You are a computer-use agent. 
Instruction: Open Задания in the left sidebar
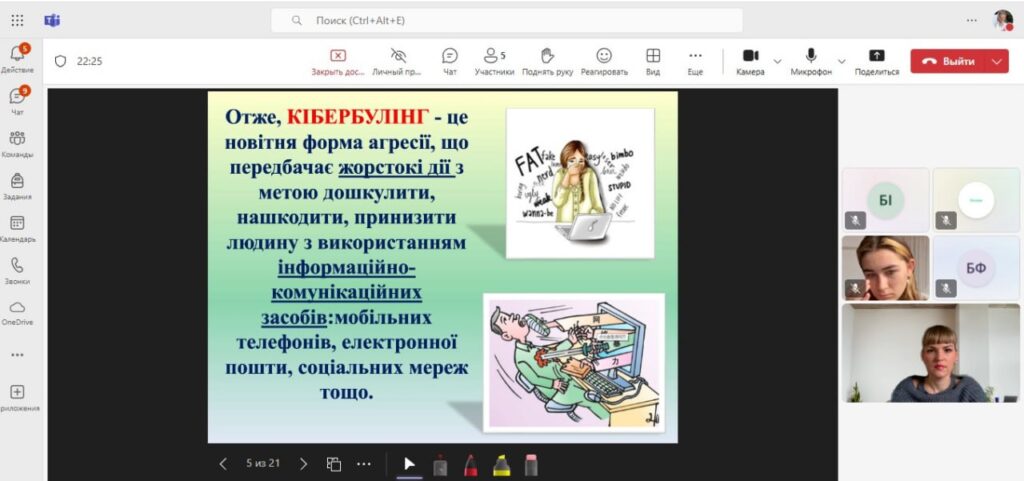pyautogui.click(x=17, y=186)
